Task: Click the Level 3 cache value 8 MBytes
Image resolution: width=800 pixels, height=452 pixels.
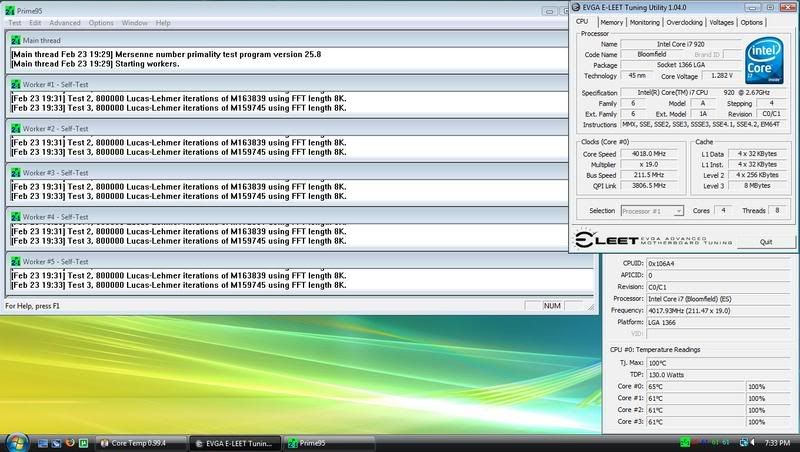Action: coord(757,186)
